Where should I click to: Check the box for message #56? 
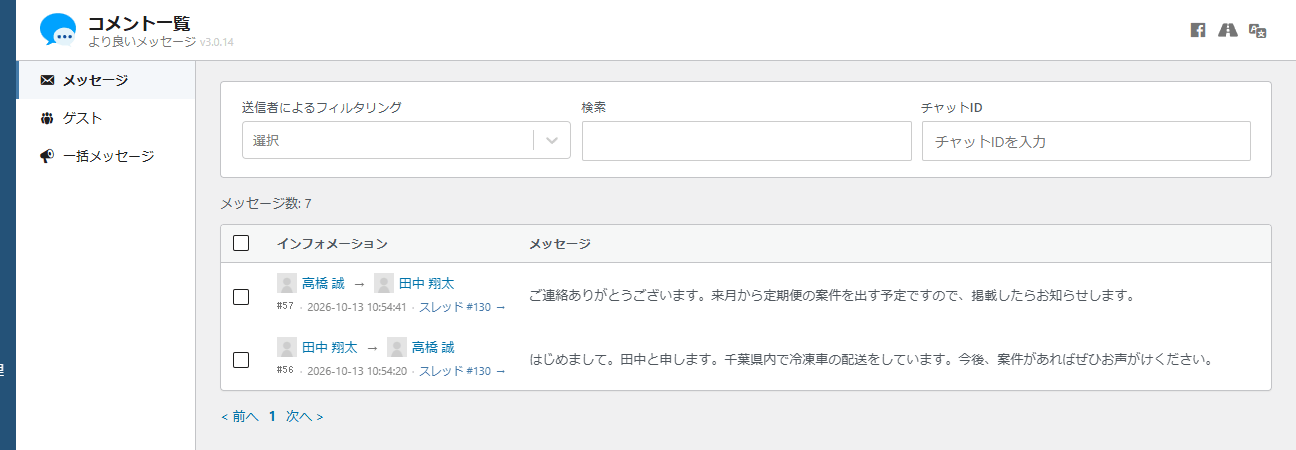coord(241,360)
